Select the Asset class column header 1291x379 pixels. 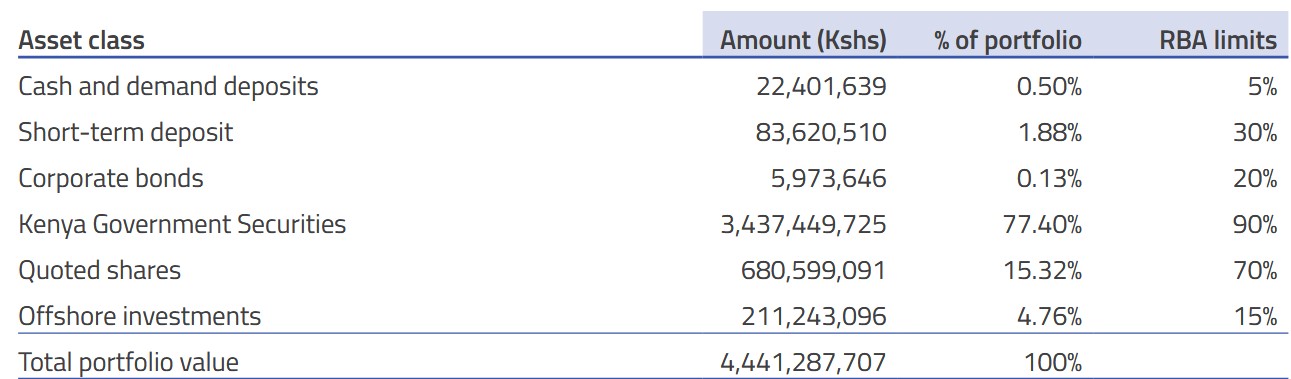81,41
